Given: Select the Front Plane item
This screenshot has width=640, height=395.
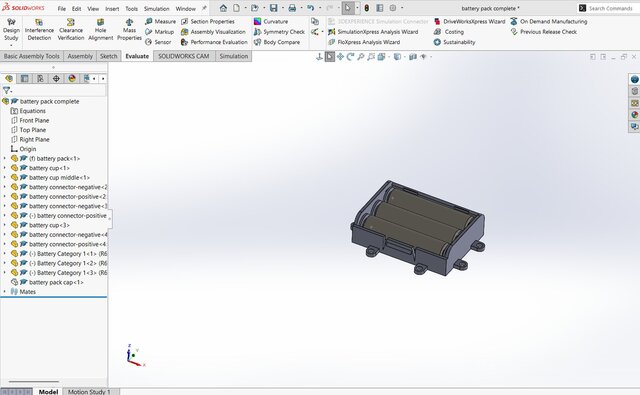Looking at the screenshot, I should click(x=34, y=120).
